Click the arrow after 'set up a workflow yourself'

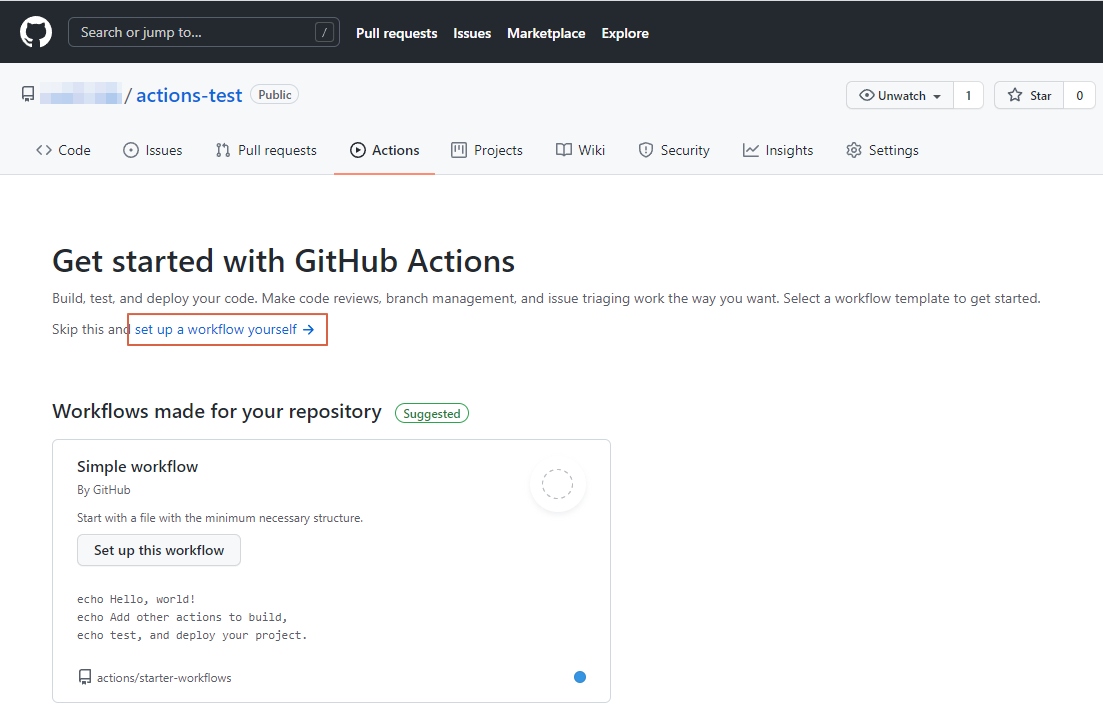[308, 329]
